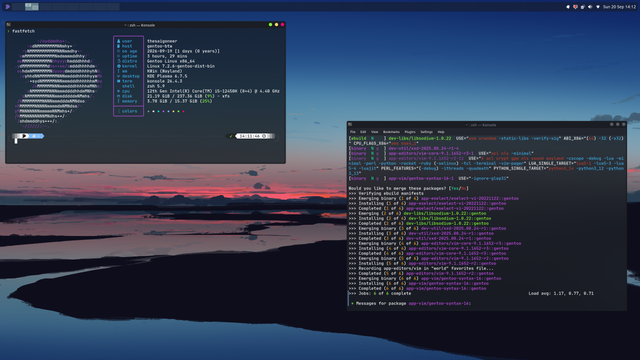Click the red-badged update notifier tray icon
Image resolution: width=640 pixels, height=360 pixels.
tap(576, 7)
